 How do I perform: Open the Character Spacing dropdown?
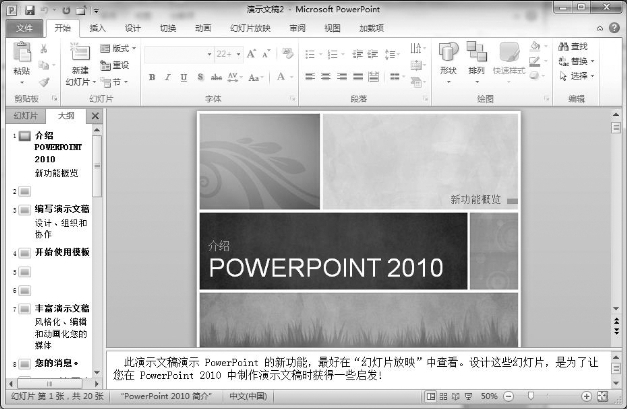click(235, 77)
